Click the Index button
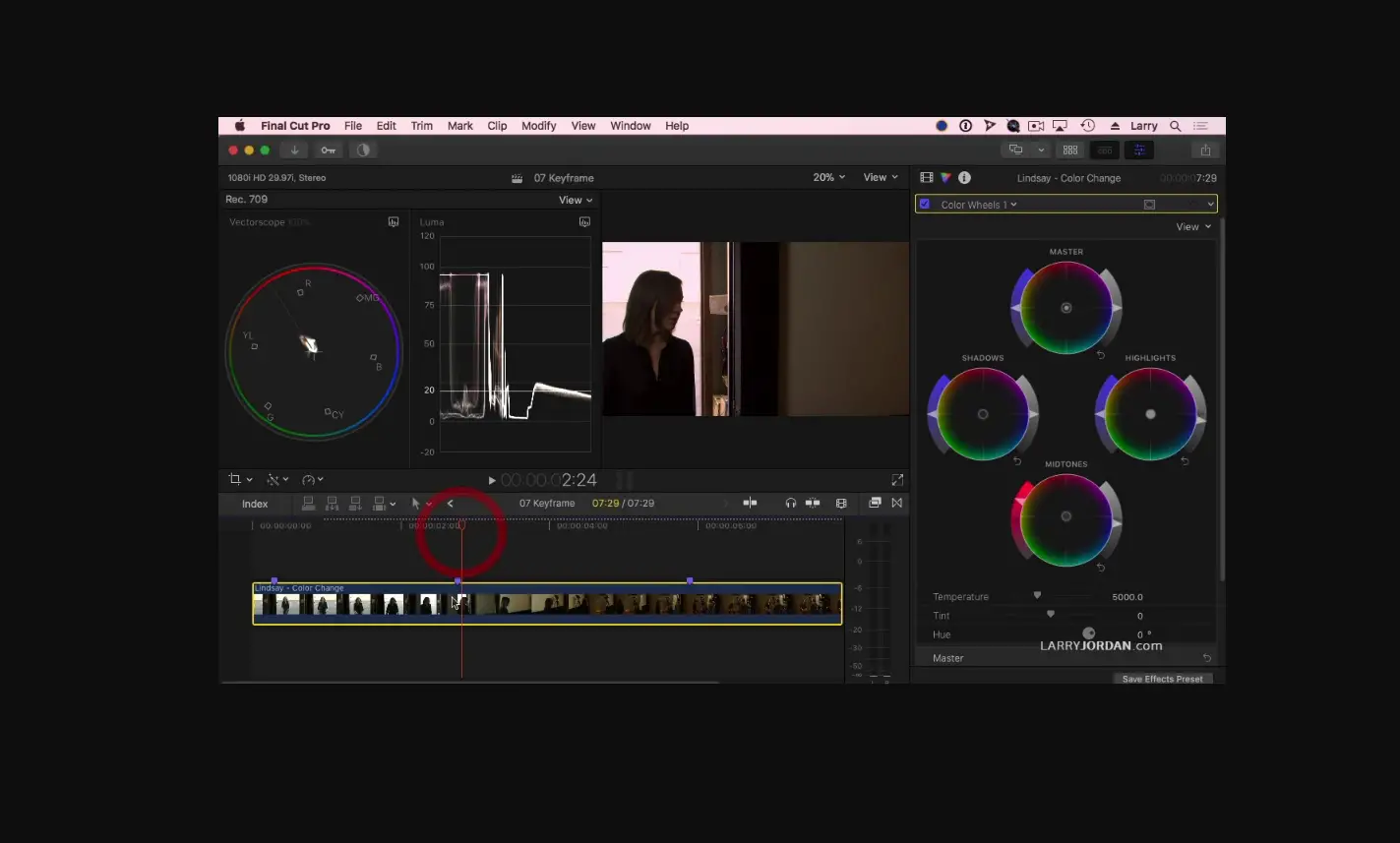This screenshot has width=1400, height=843. coord(254,503)
